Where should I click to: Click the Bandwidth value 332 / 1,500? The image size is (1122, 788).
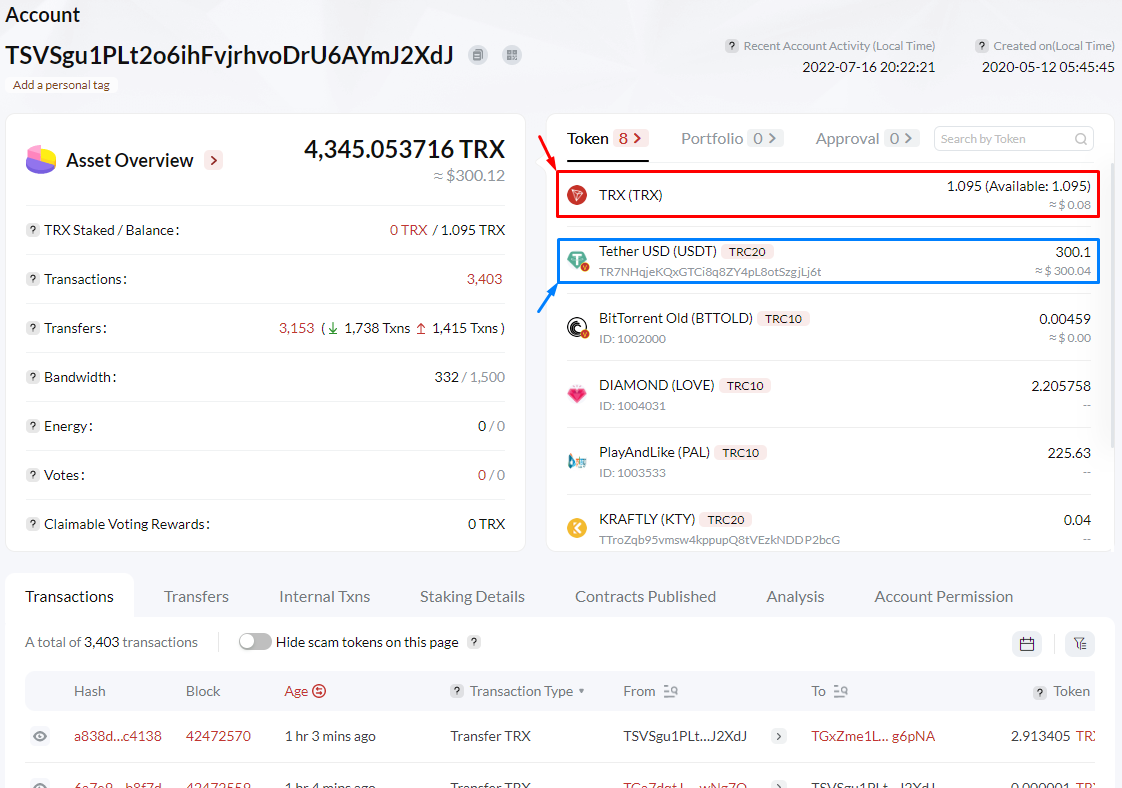pos(469,377)
